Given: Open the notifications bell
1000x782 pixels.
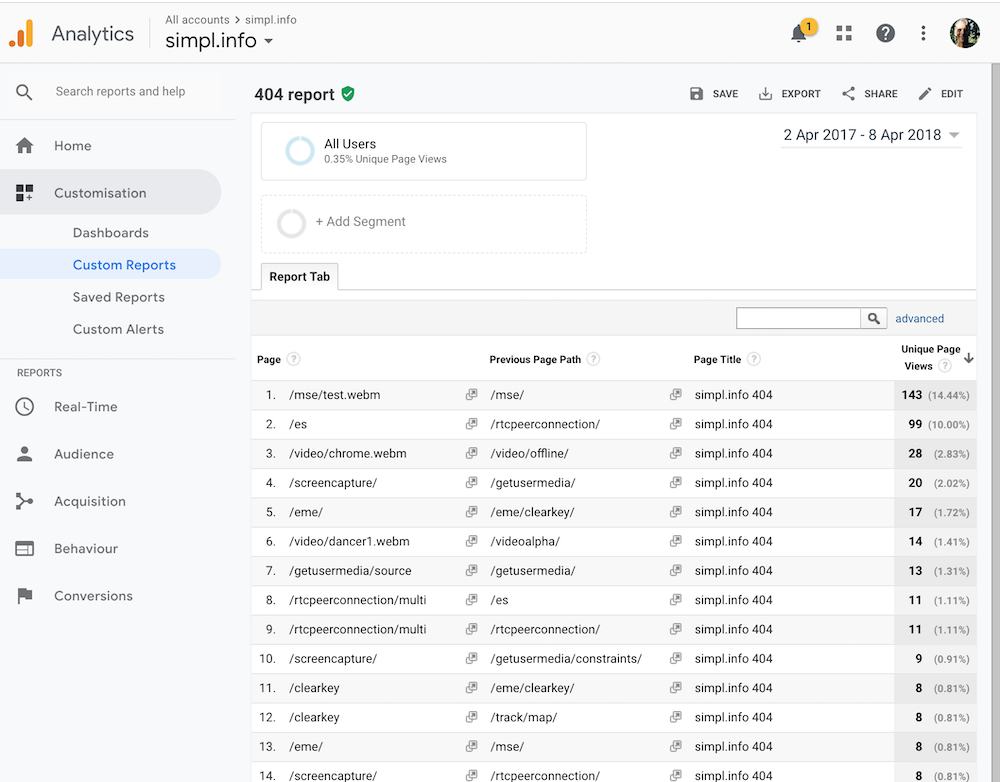Looking at the screenshot, I should click(799, 34).
